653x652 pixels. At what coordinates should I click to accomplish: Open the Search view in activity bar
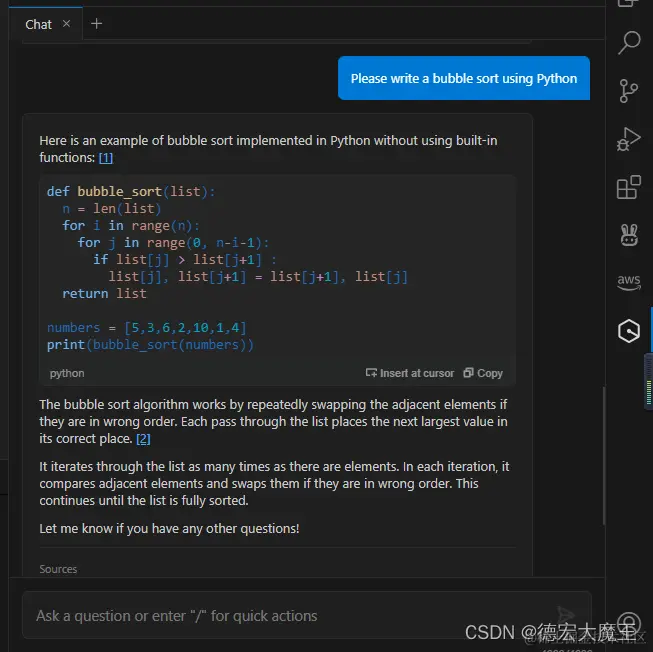point(629,42)
